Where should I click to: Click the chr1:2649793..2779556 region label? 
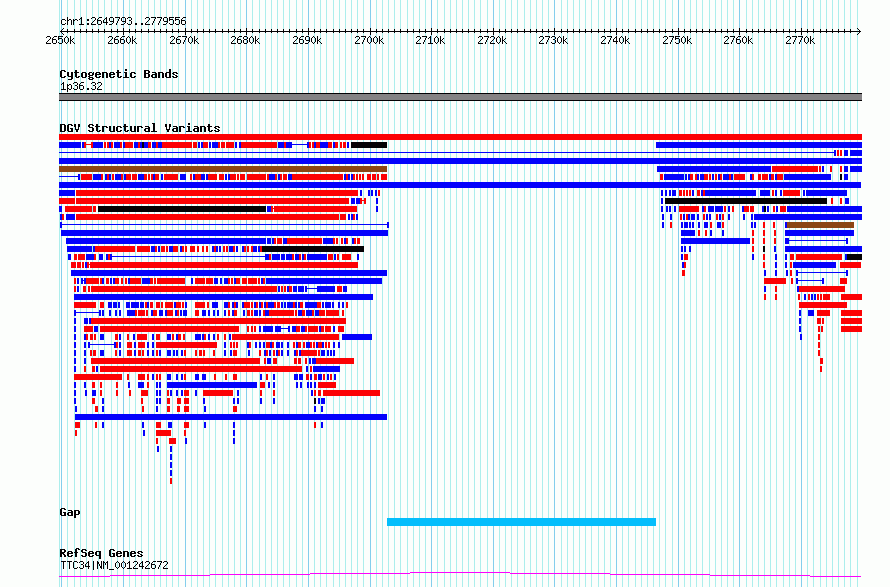(x=123, y=21)
